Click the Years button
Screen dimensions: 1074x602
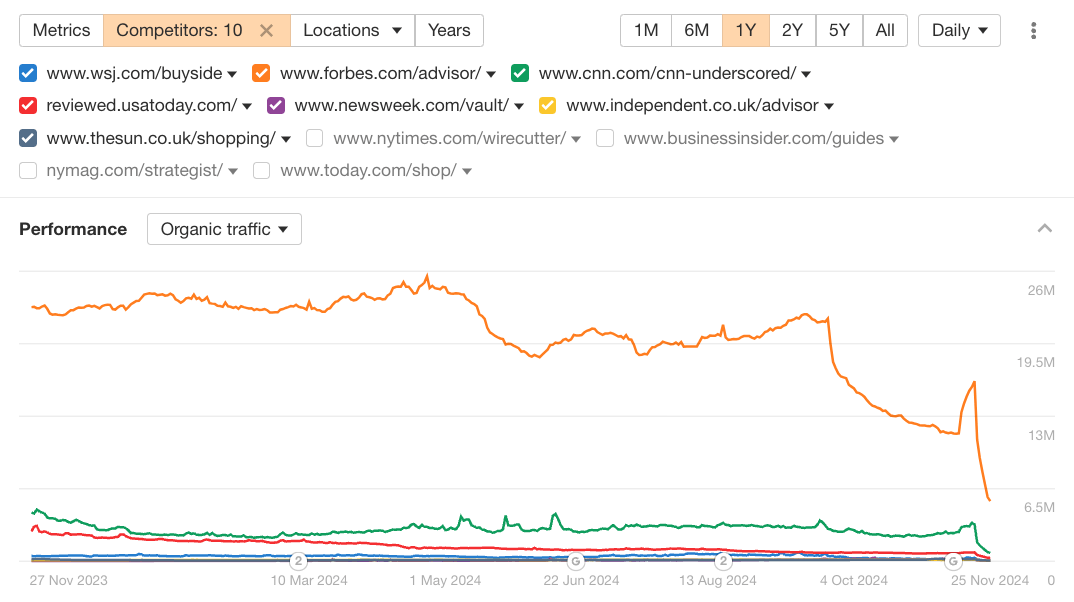tap(449, 30)
